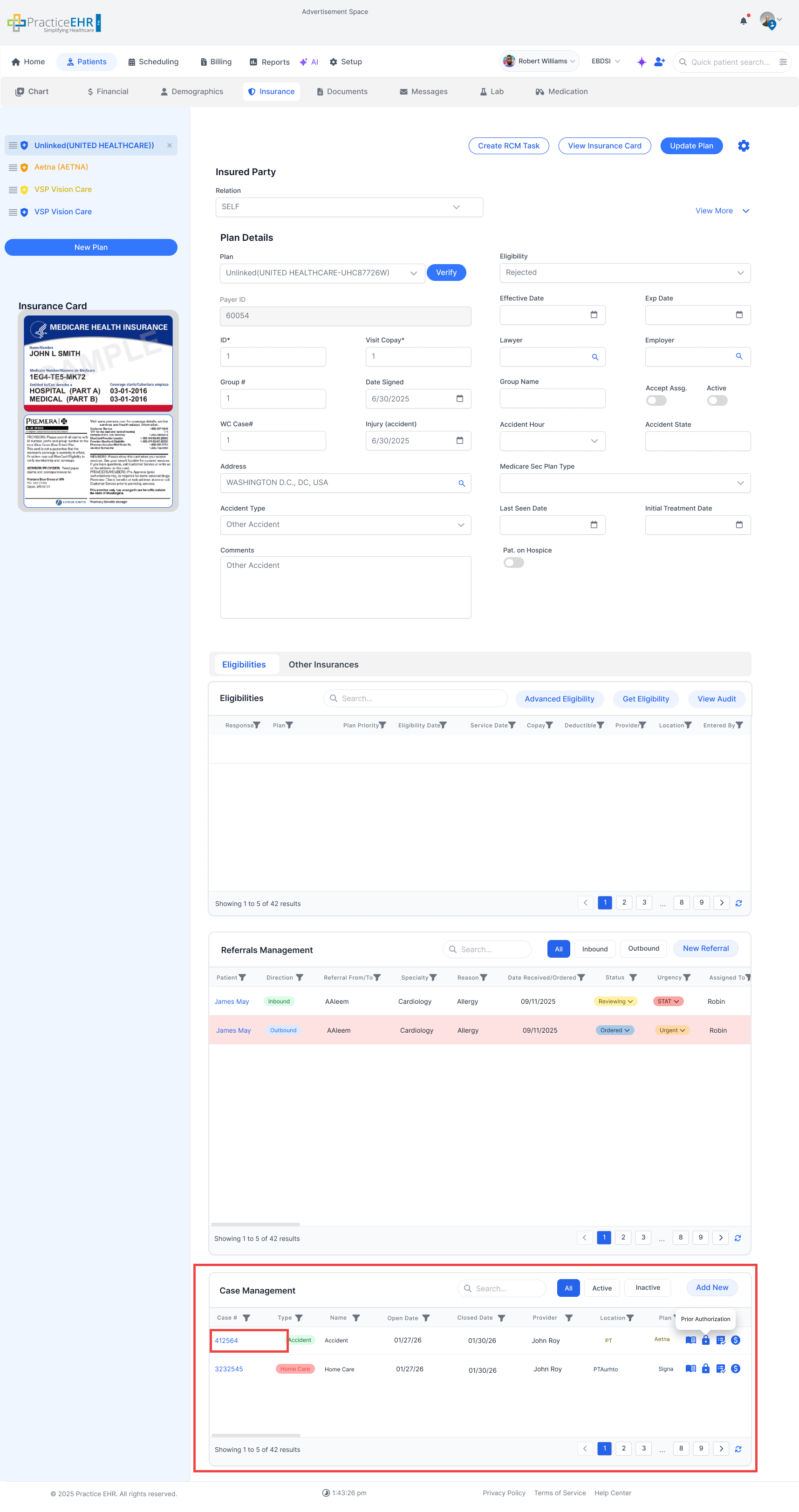Switch to the Other Insurances tab
This screenshot has height=1512, width=799.
tap(323, 664)
